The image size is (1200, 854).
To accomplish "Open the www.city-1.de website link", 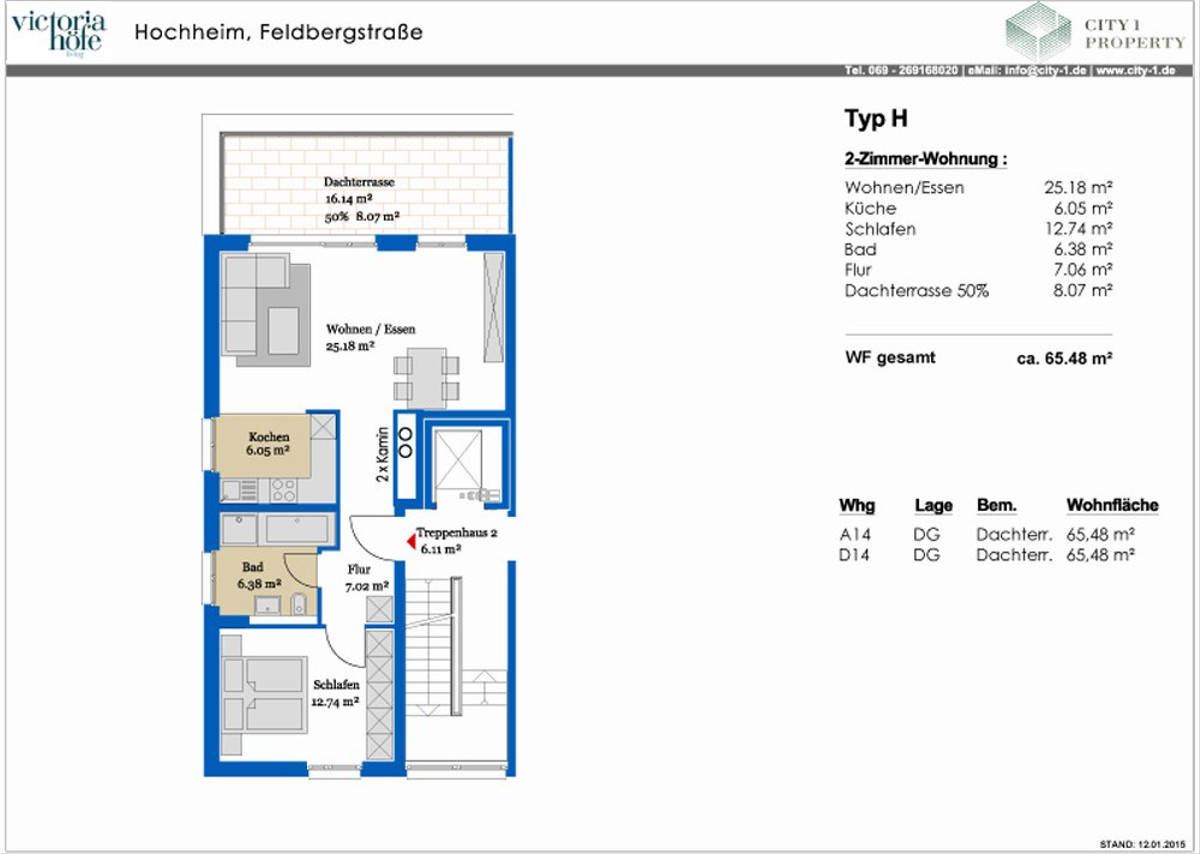I will (x=1136, y=71).
